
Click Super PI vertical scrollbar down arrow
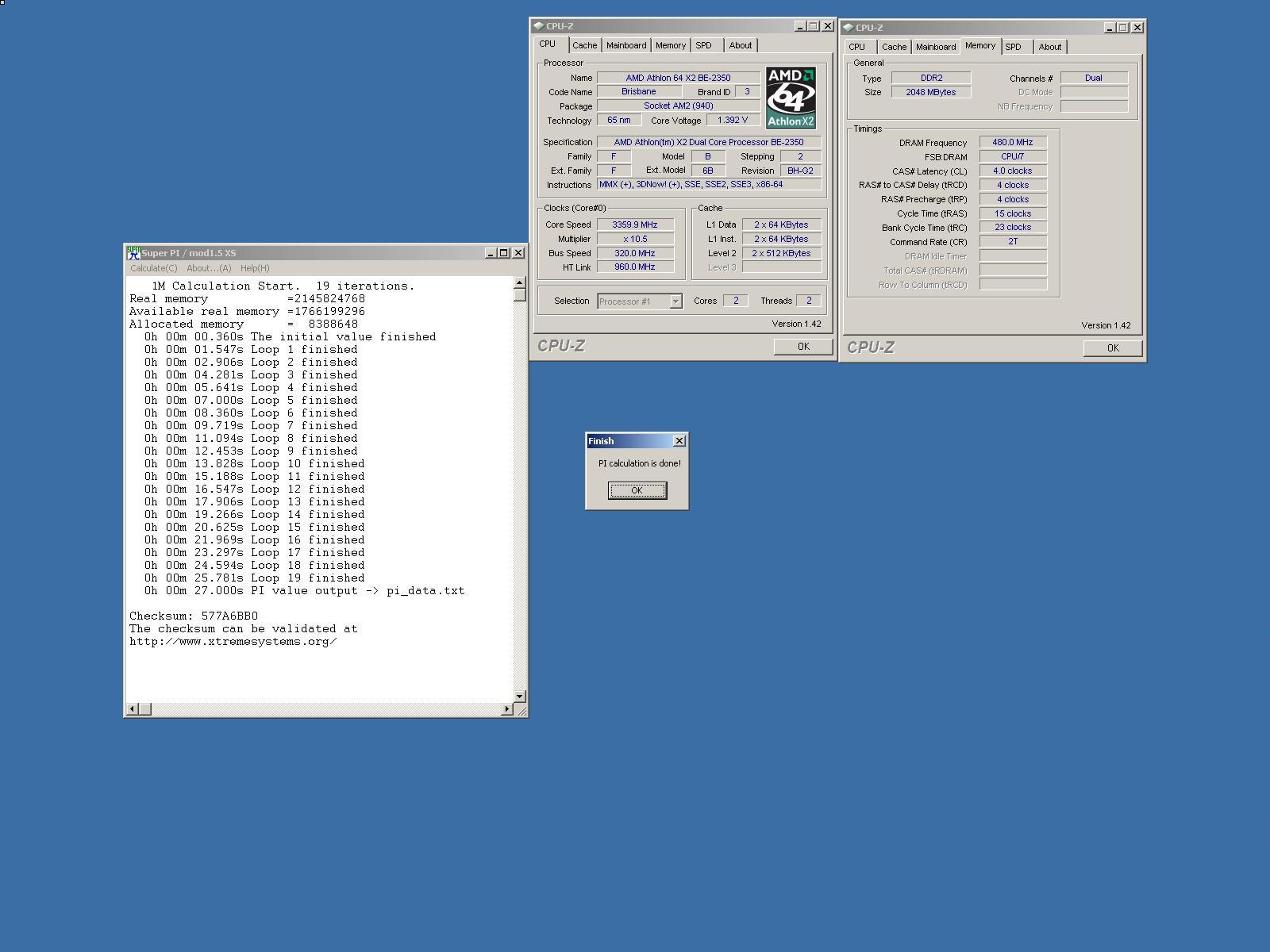click(520, 696)
